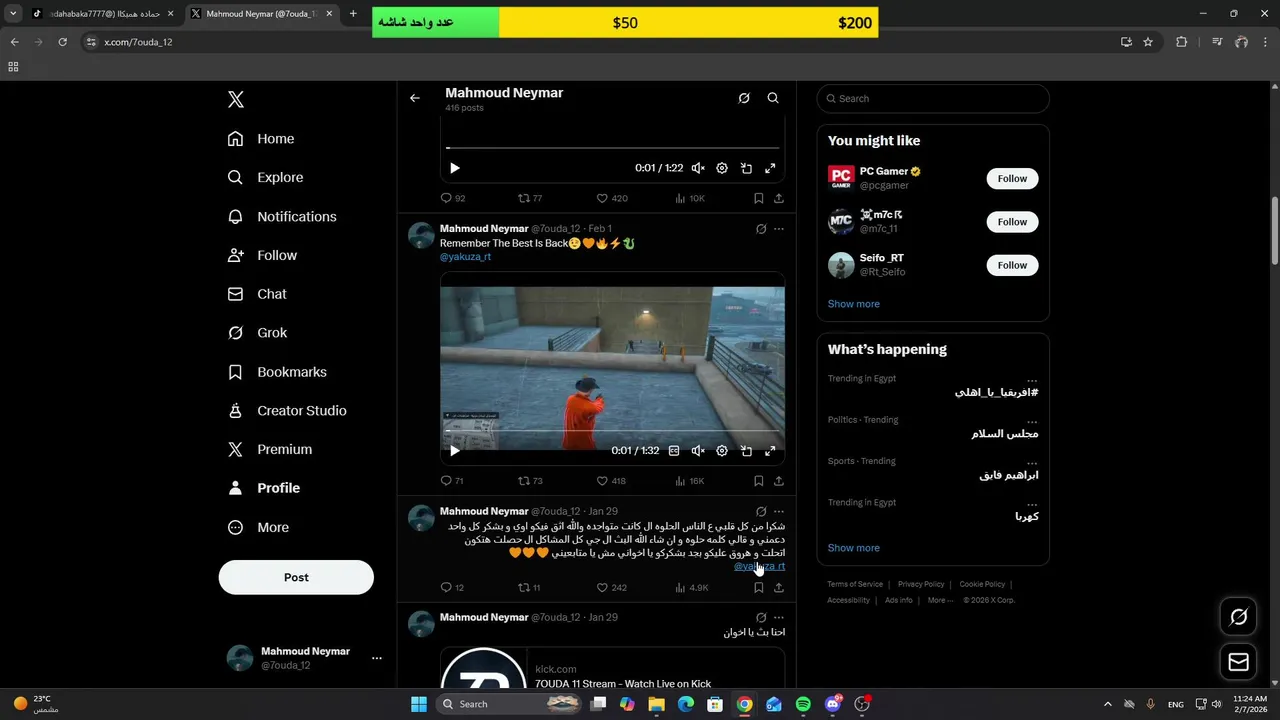The width and height of the screenshot is (1280, 720).
Task: Follow Seifo_RT
Action: 1012,265
